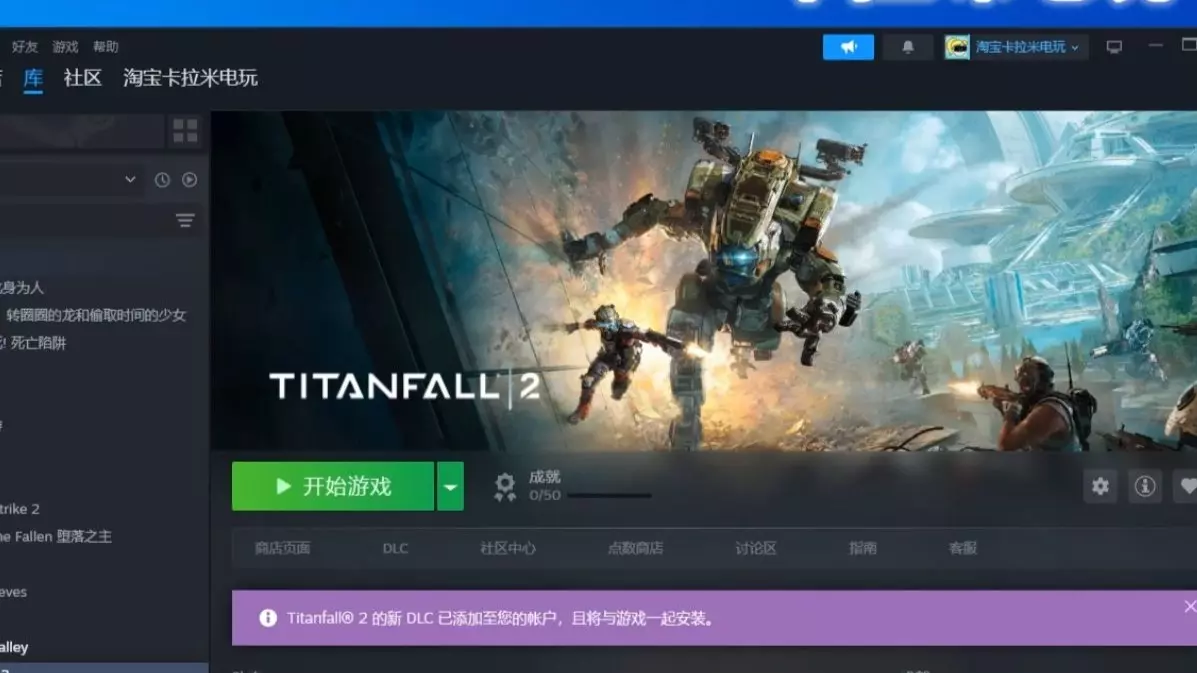Open the 帮助 menu
Viewport: 1197px width, 673px height.
(x=105, y=47)
